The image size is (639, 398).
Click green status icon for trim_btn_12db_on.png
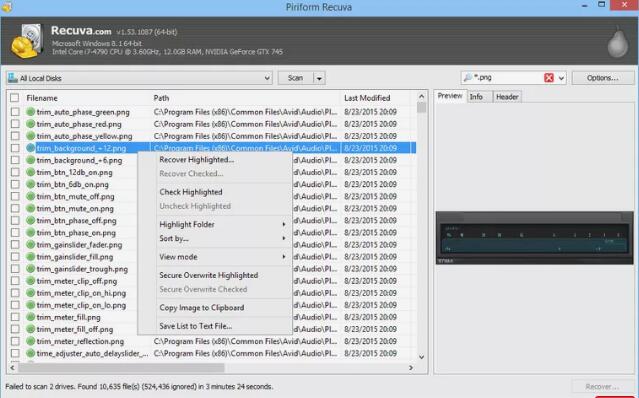tap(30, 172)
